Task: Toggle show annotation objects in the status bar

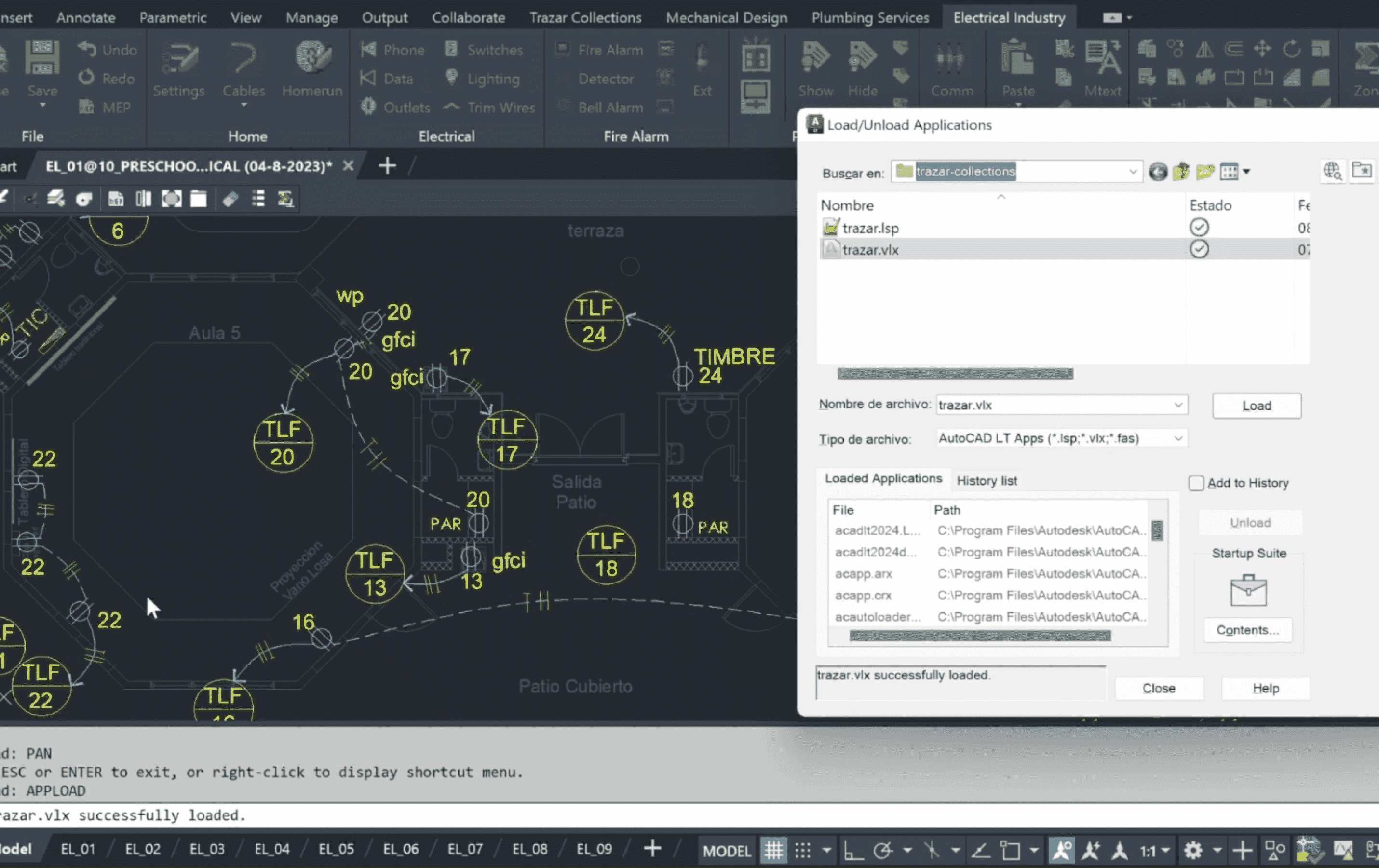Action: (x=1061, y=850)
